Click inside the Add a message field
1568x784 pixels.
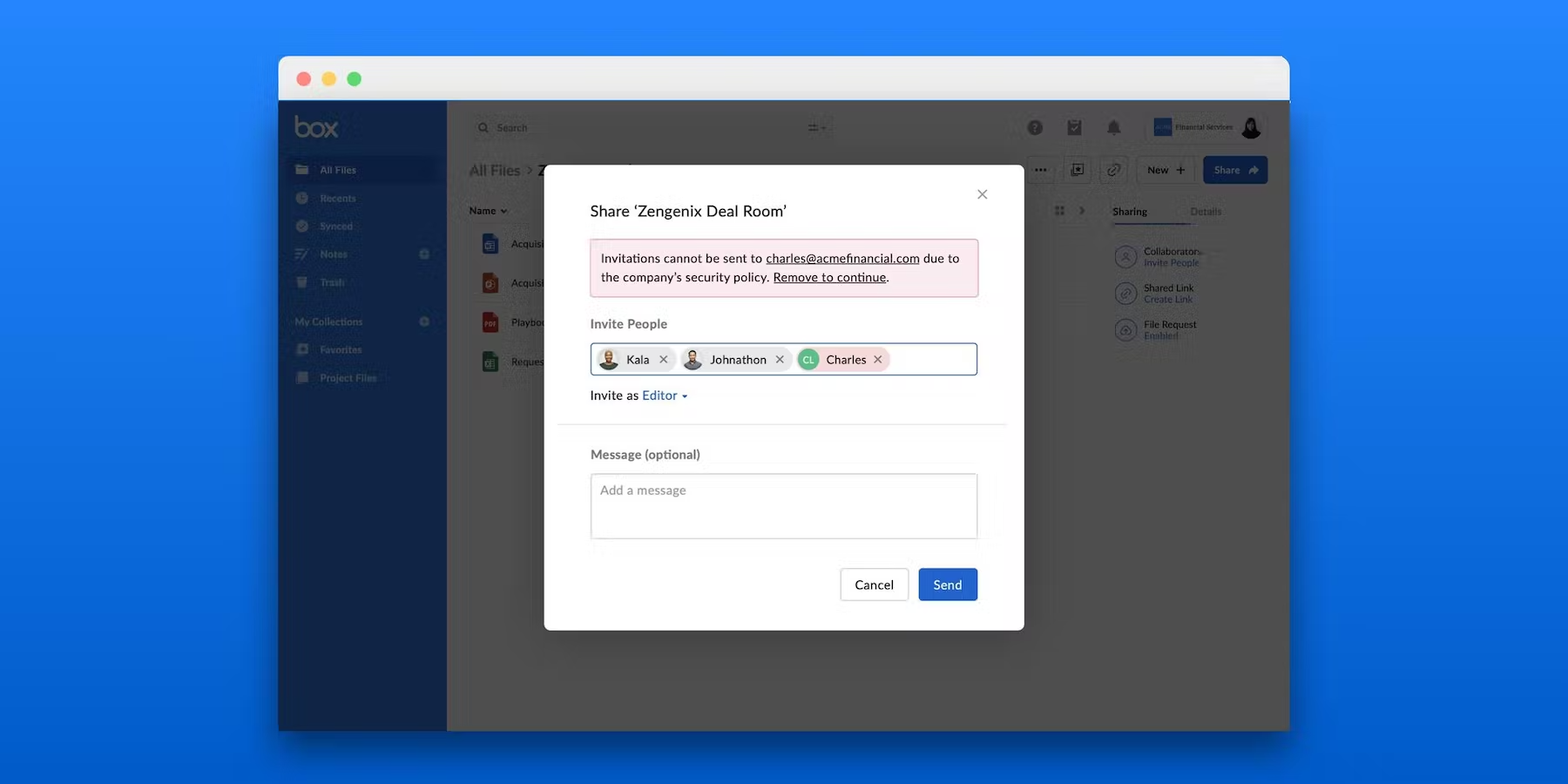click(x=783, y=505)
